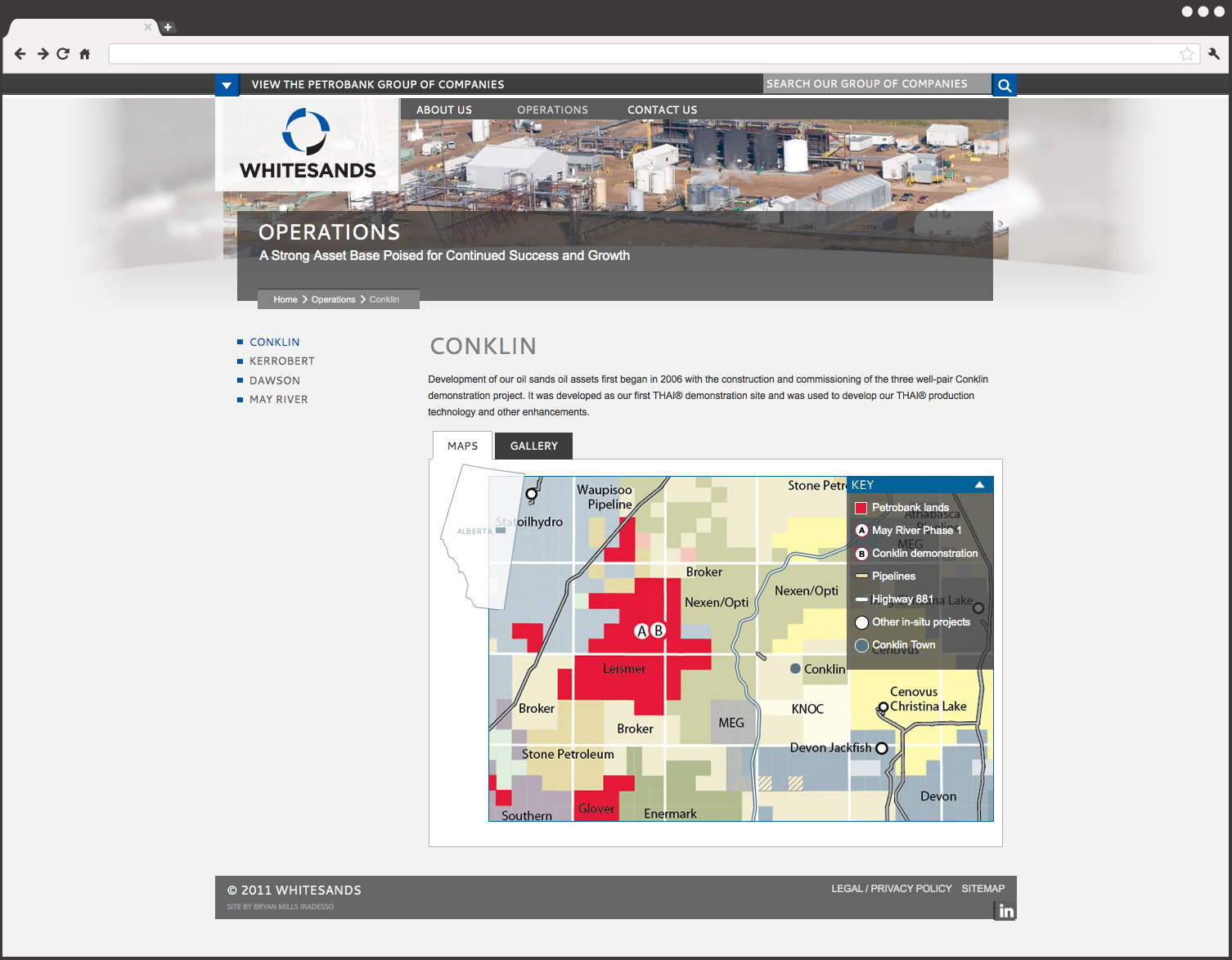Bookmark the page with the star icon
The width and height of the screenshot is (1232, 960).
[1186, 54]
